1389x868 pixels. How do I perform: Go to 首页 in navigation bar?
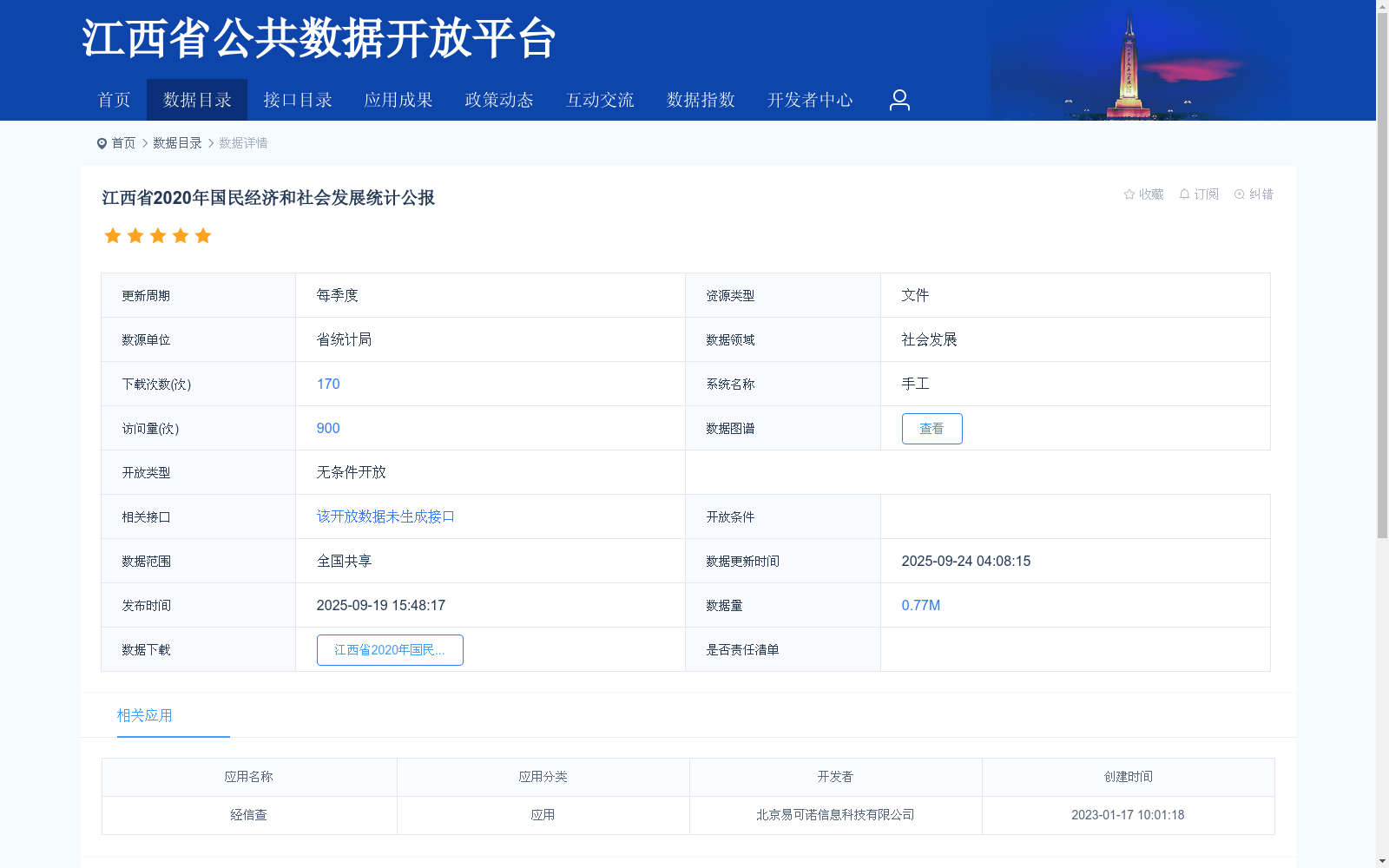[114, 100]
